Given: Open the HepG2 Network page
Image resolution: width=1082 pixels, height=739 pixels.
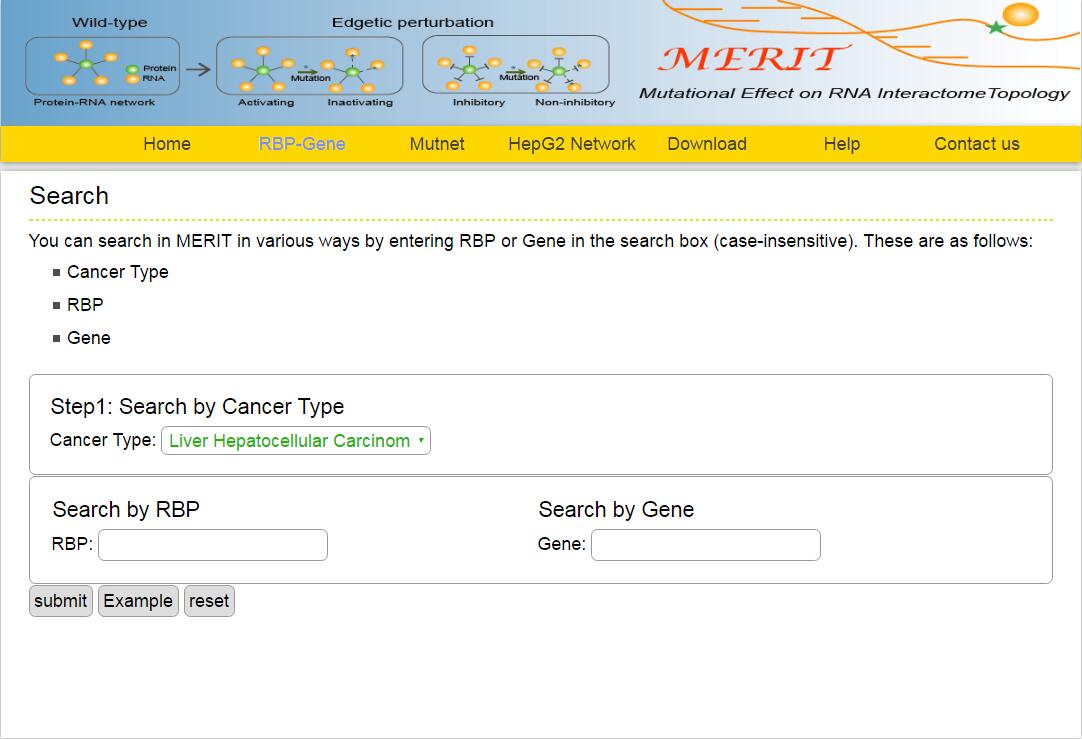Looking at the screenshot, I should click(572, 144).
